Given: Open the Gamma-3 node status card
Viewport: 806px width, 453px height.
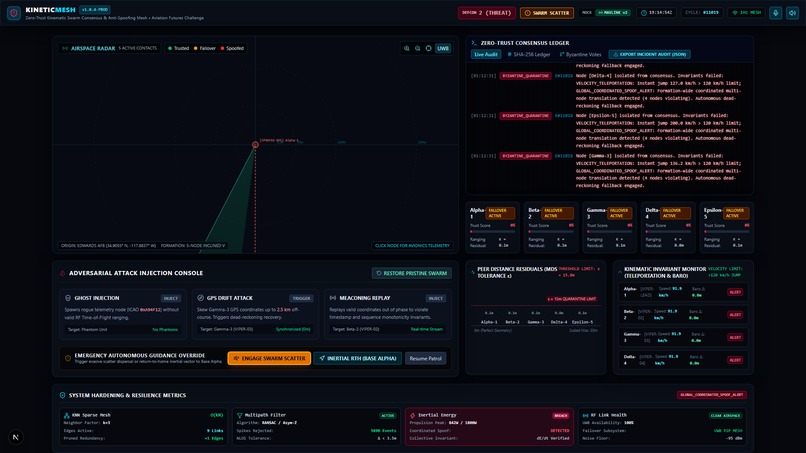Looking at the screenshot, I should [x=609, y=227].
